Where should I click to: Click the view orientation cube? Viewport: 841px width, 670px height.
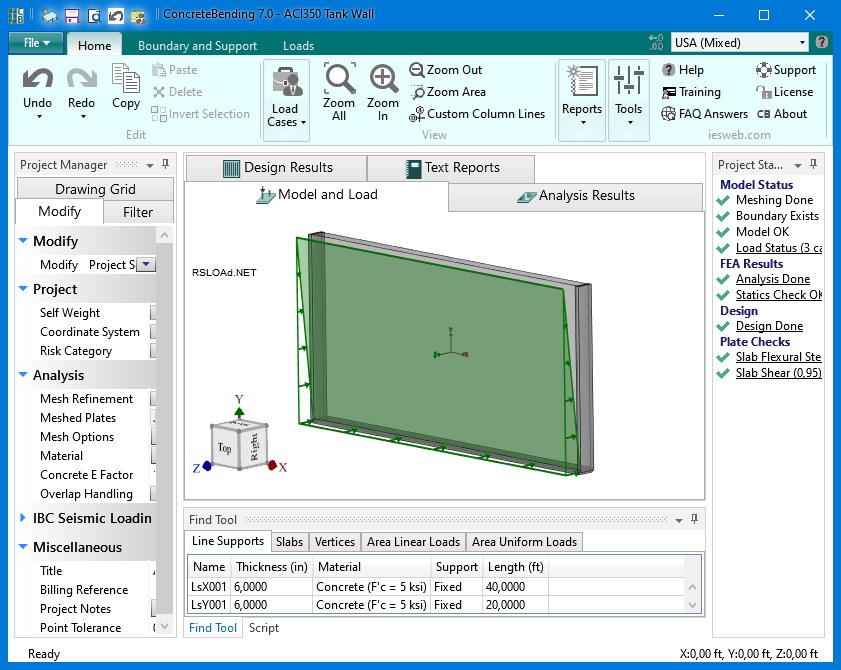click(238, 444)
